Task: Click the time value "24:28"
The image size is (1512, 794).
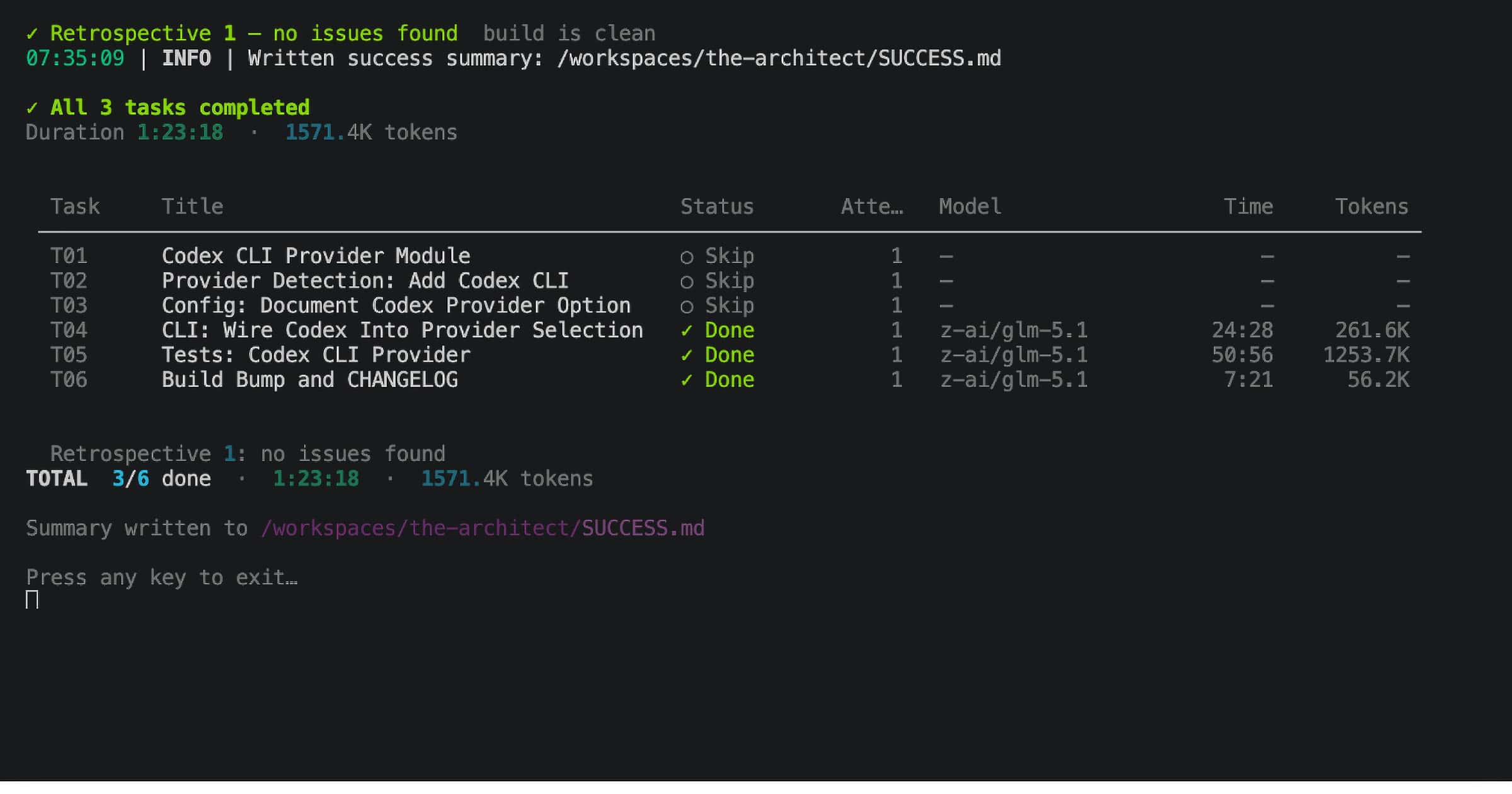Action: (1242, 330)
